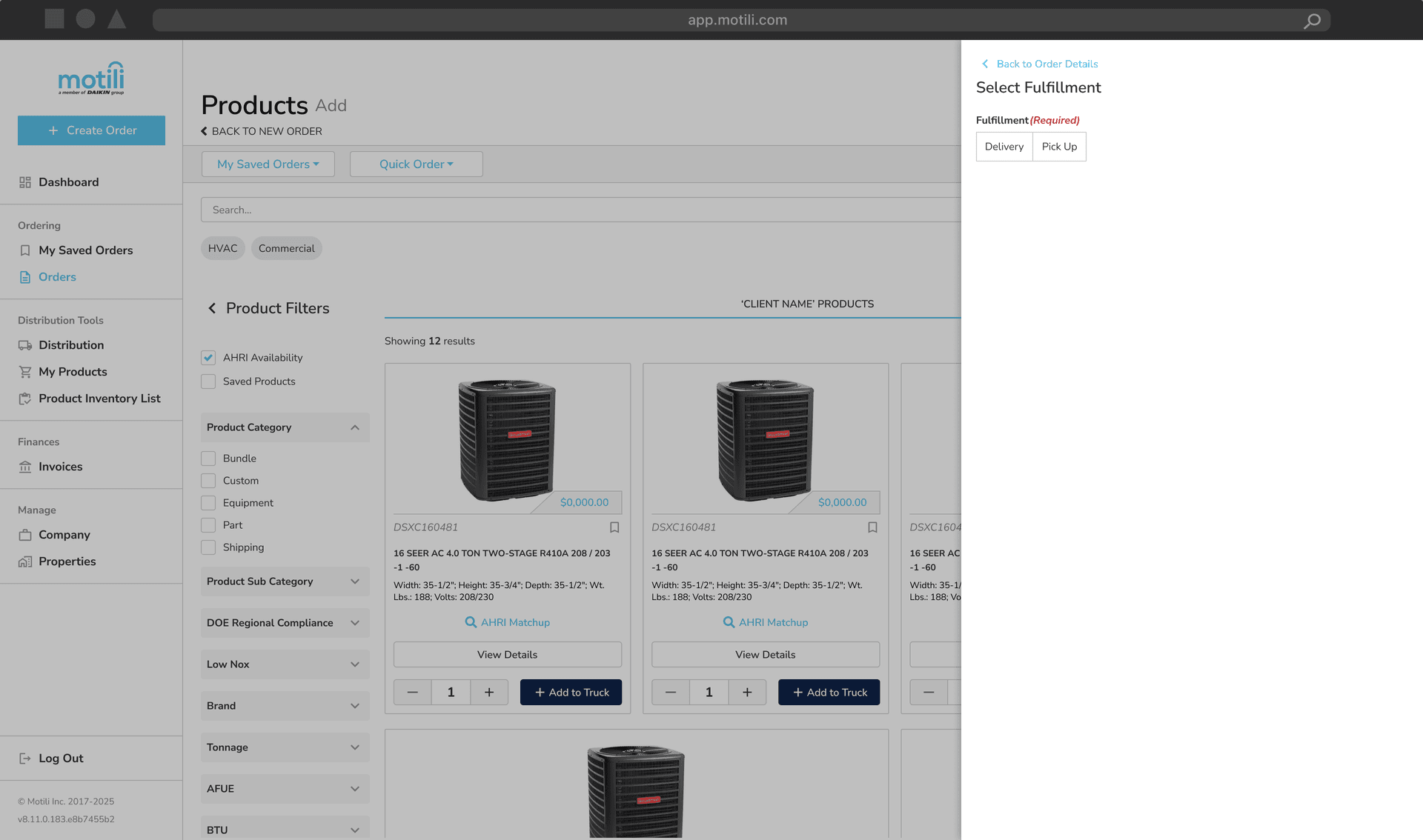Choose the Pick Up fulfillment option
The image size is (1423, 840).
pos(1059,147)
